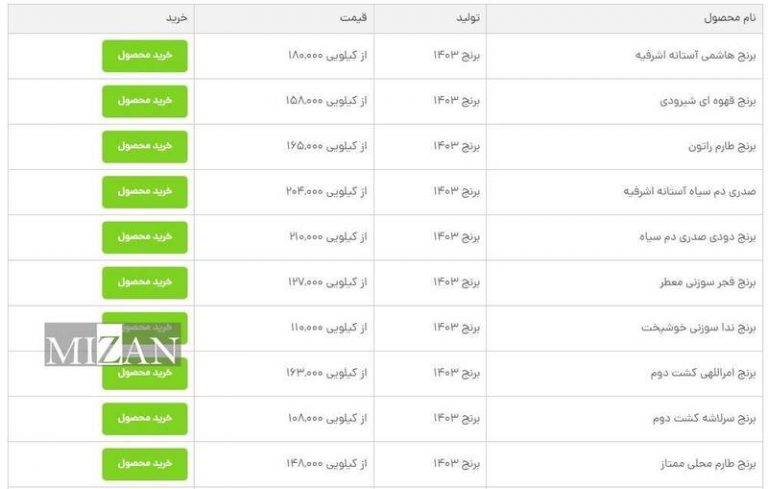Viewport: 768px width, 489px height.
Task: Purchase برنج دودی صدری دم سیاه
Action: tap(145, 237)
